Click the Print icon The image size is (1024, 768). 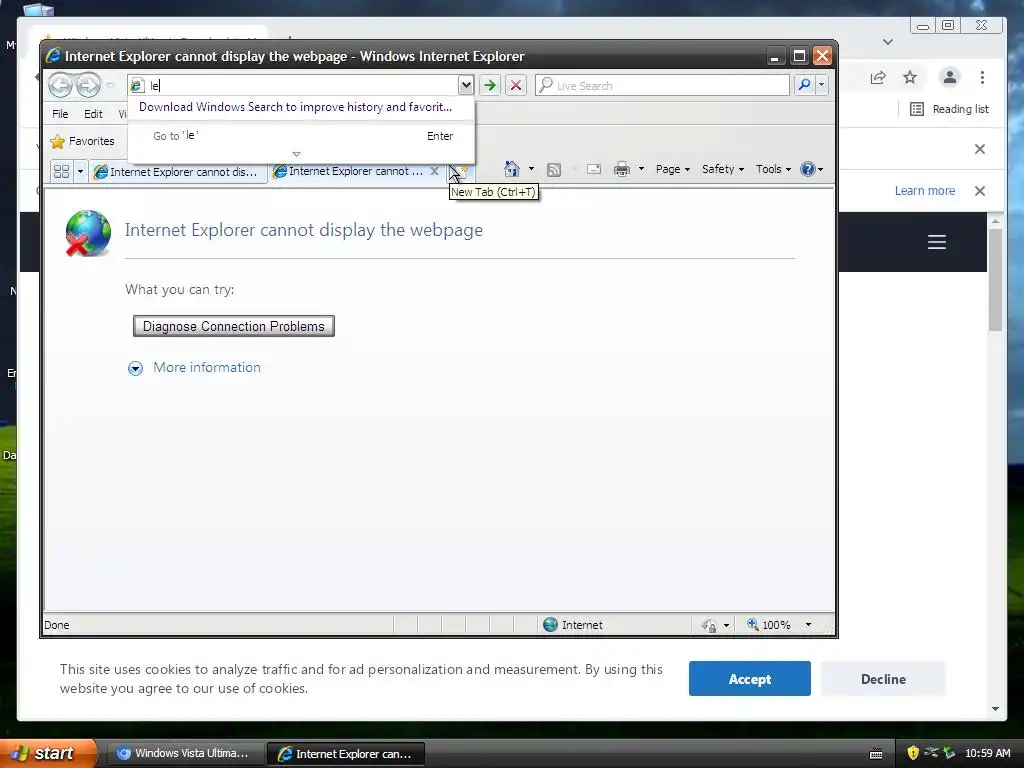622,169
